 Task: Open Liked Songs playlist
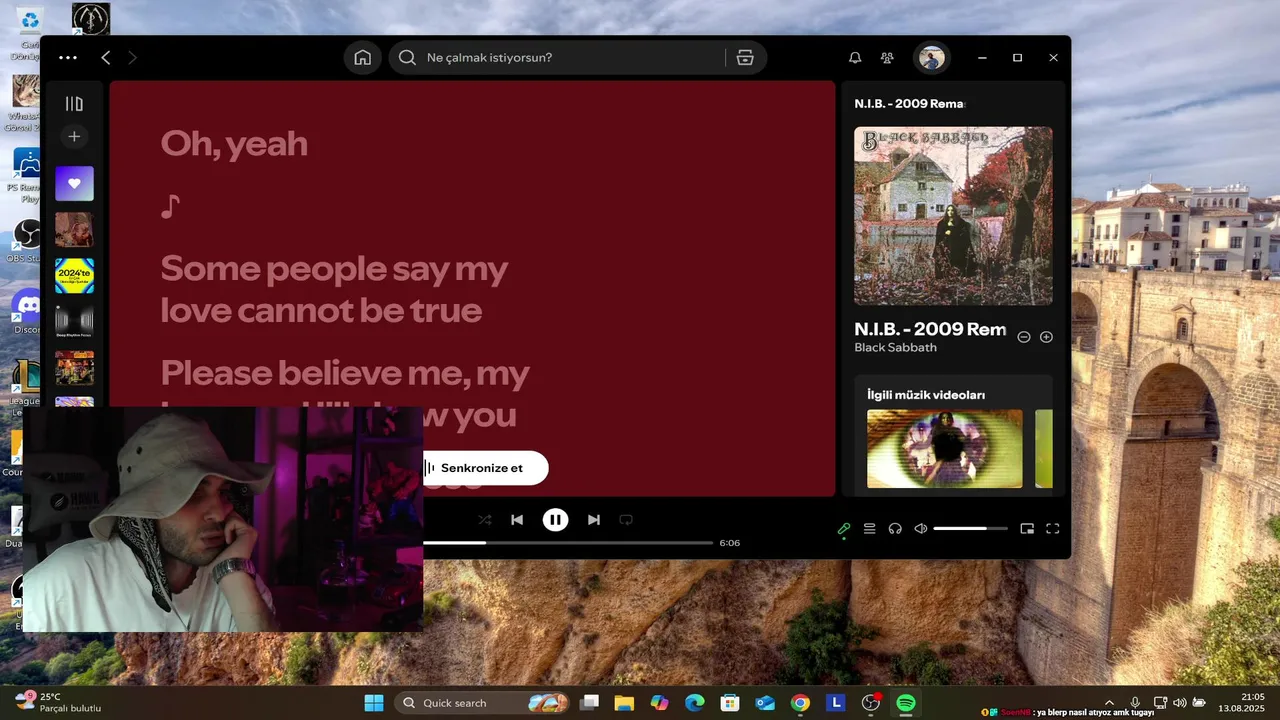(x=74, y=184)
